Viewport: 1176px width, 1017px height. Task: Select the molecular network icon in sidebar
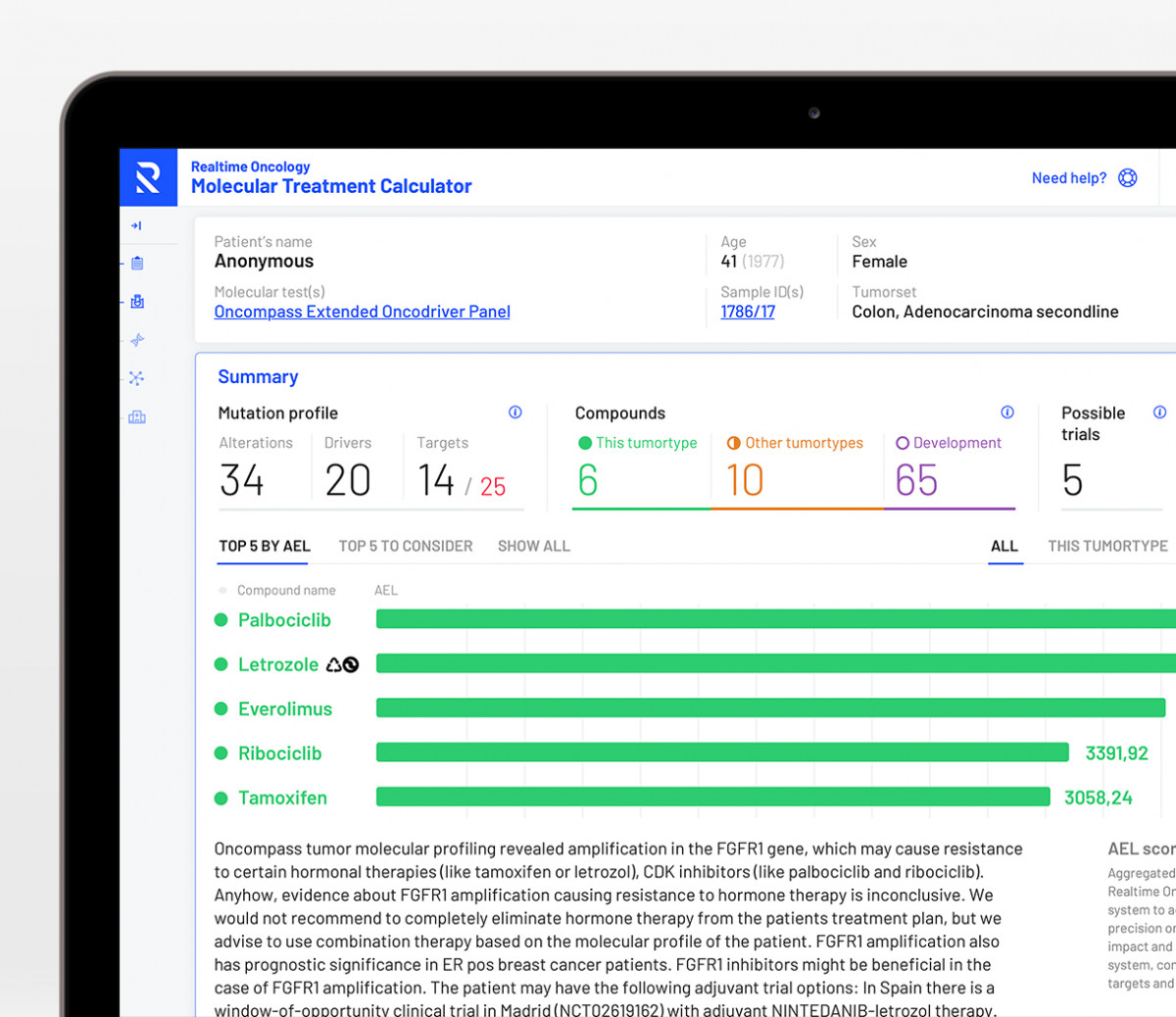(136, 377)
